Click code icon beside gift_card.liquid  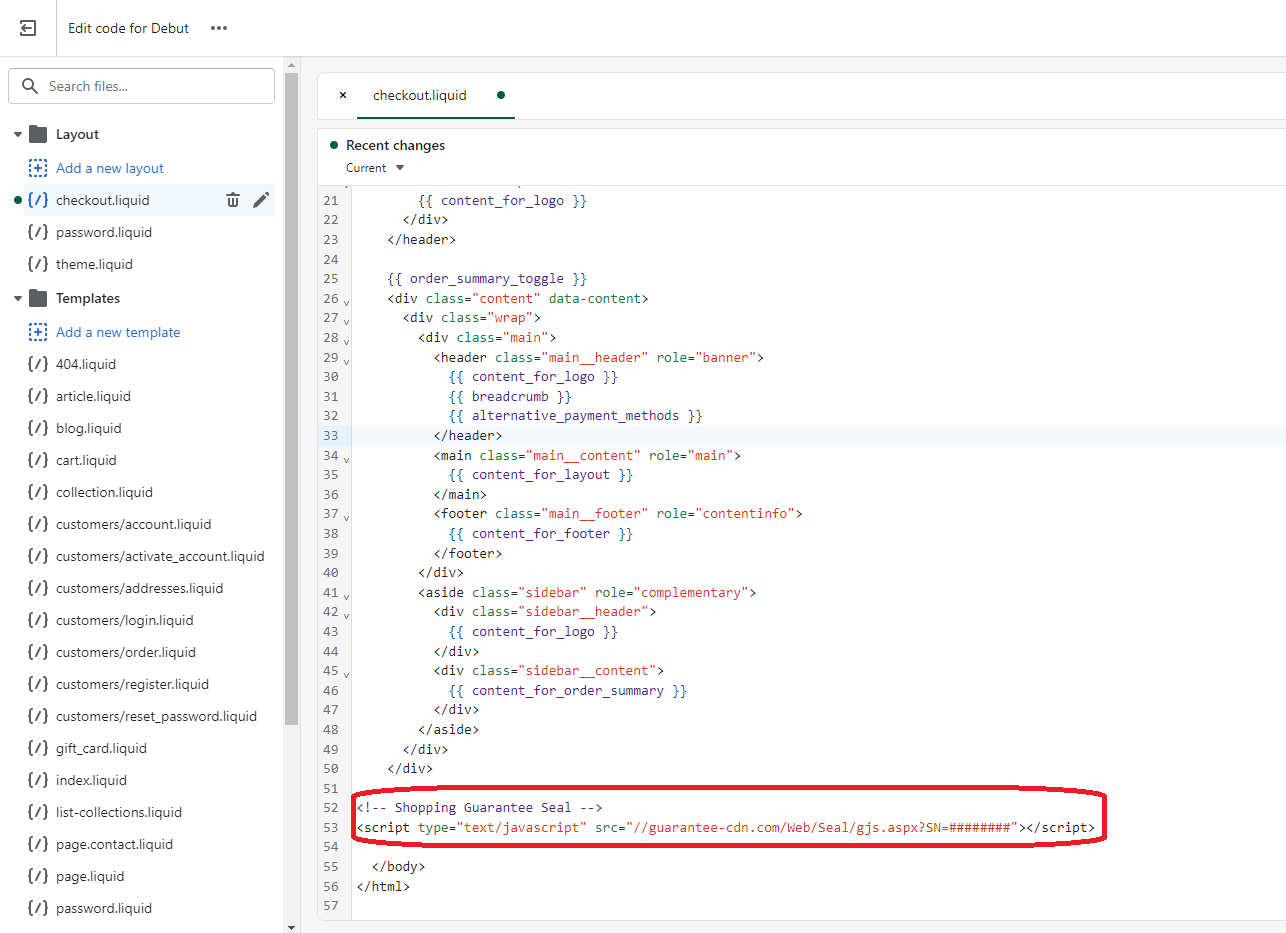(x=38, y=748)
